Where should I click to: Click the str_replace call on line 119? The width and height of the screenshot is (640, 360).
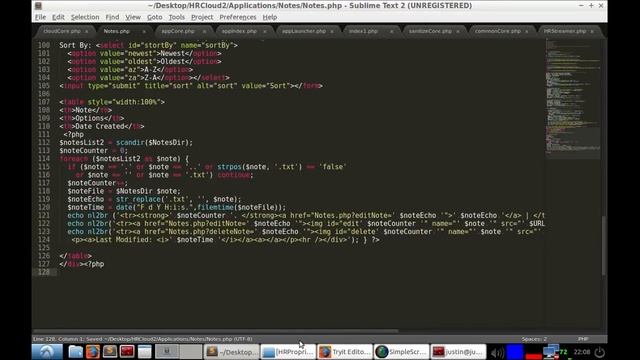[x=138, y=199]
